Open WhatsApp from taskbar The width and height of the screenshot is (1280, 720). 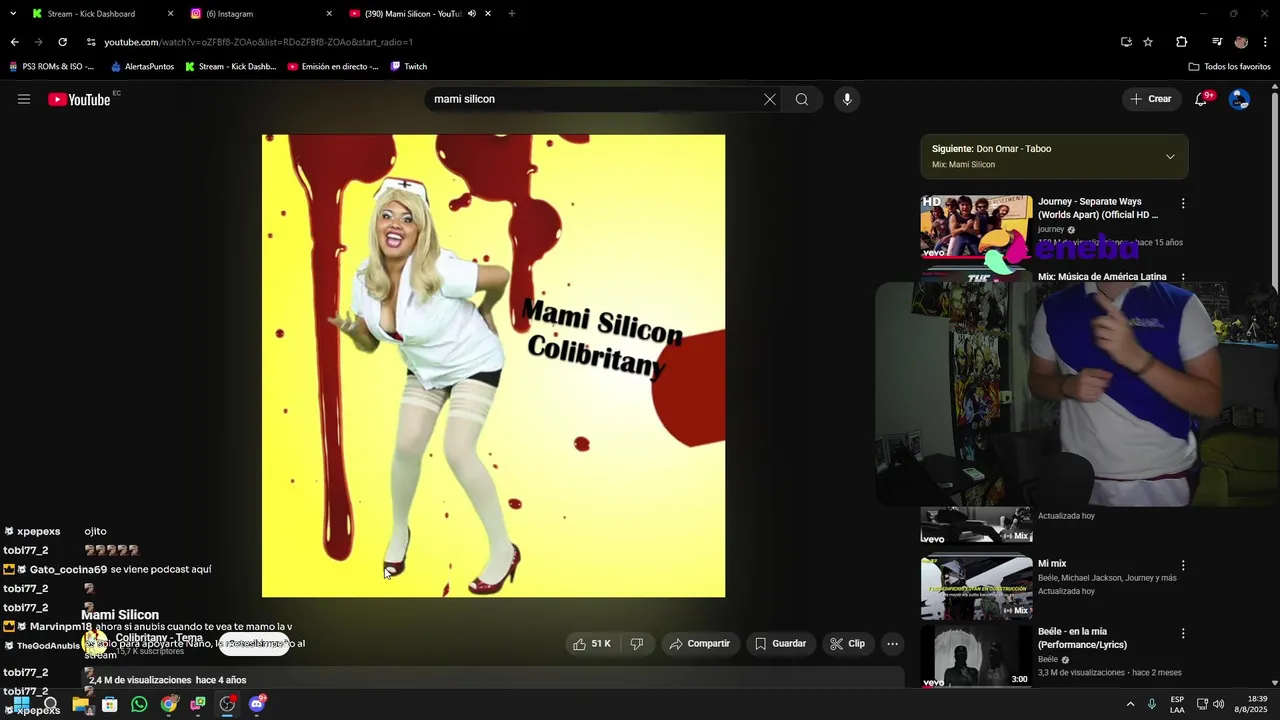[139, 704]
